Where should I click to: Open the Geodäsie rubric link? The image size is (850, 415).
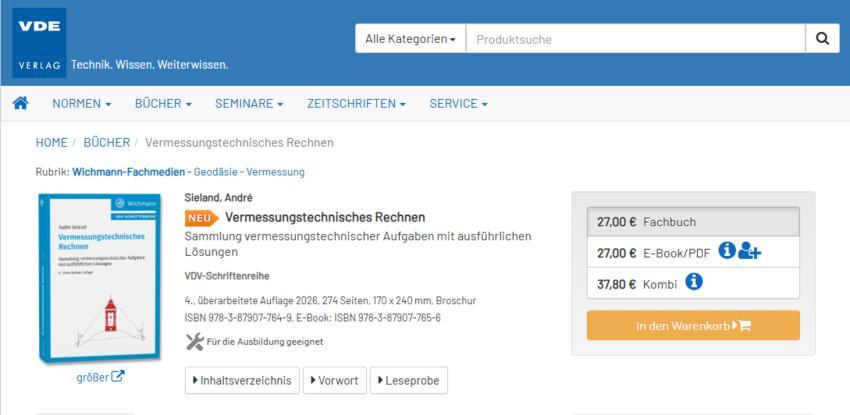[x=217, y=172]
